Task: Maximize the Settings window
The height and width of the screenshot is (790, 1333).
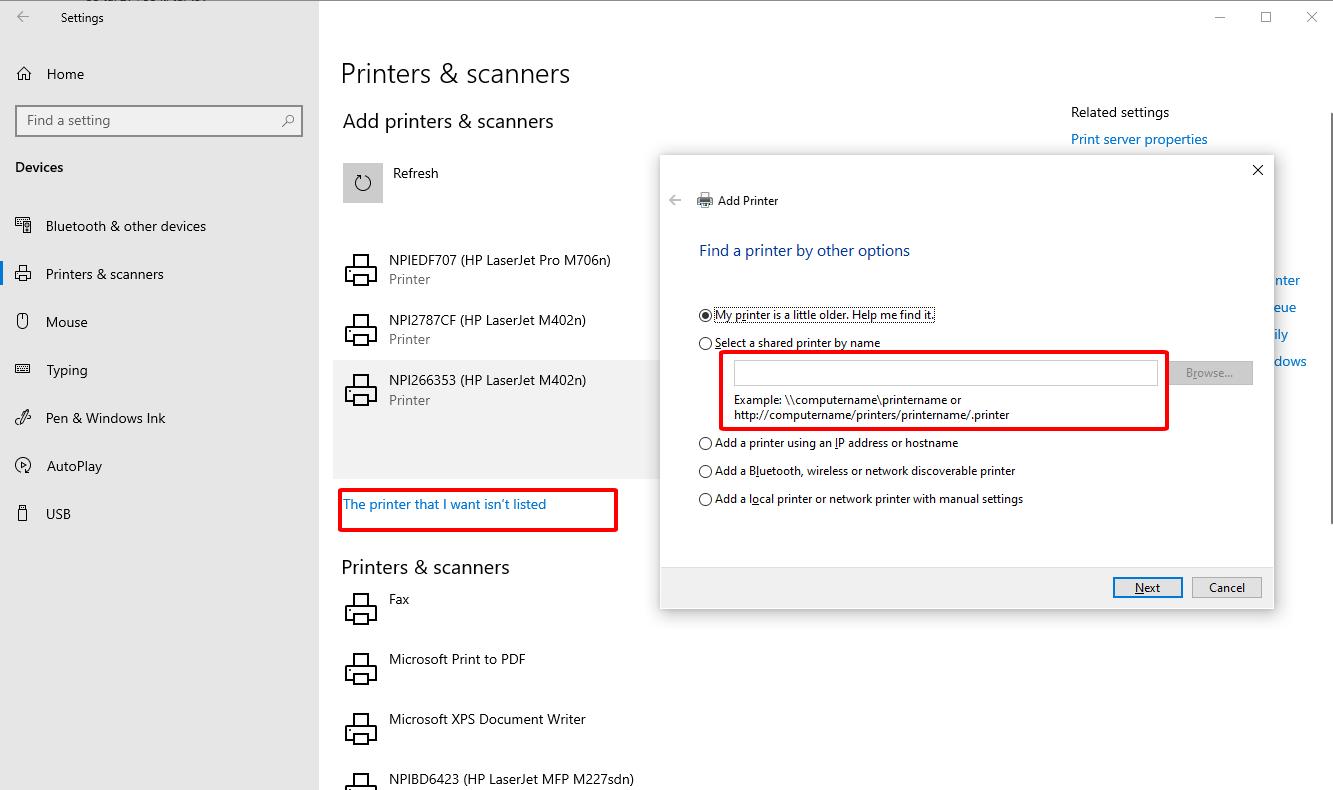Action: [x=1266, y=17]
